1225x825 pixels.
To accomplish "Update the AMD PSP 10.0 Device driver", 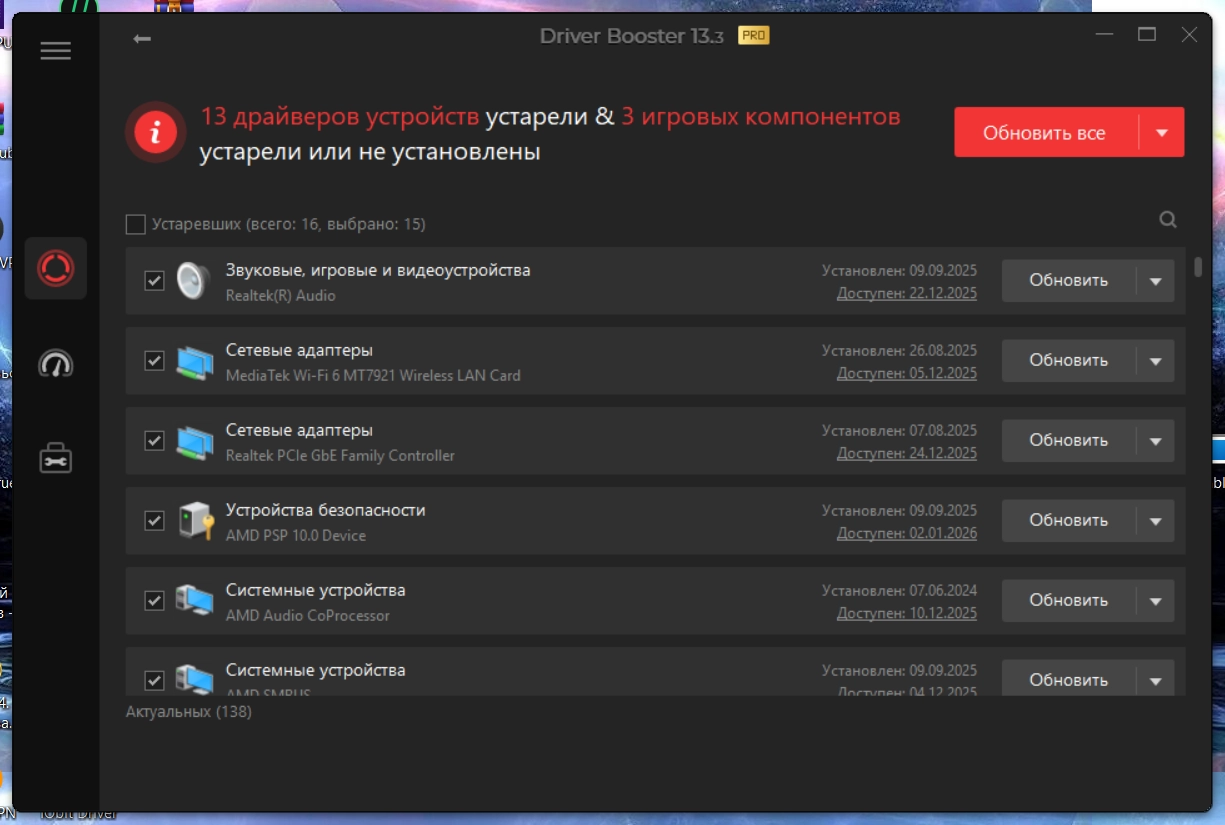I will (x=1068, y=521).
